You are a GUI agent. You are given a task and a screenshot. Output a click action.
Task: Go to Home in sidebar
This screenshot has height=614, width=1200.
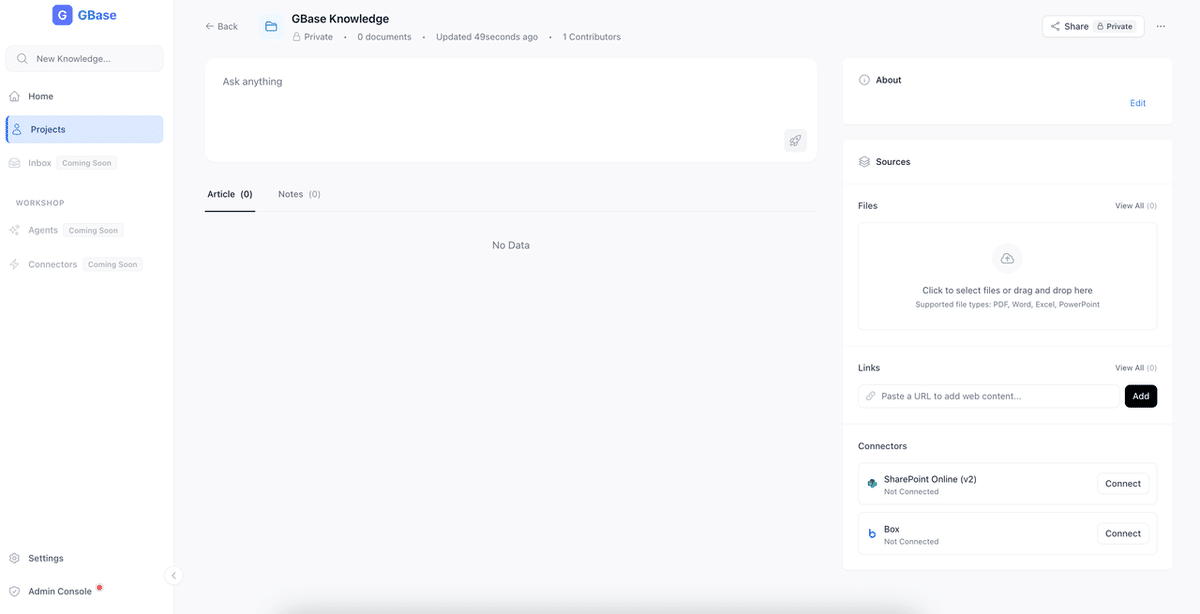tap(41, 96)
